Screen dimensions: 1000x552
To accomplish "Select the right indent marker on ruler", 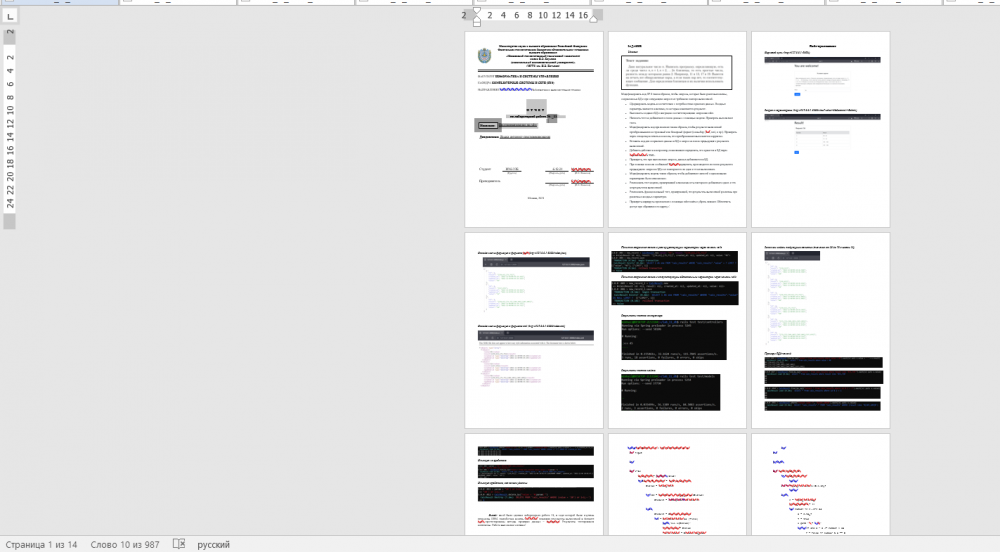I will coord(594,17).
